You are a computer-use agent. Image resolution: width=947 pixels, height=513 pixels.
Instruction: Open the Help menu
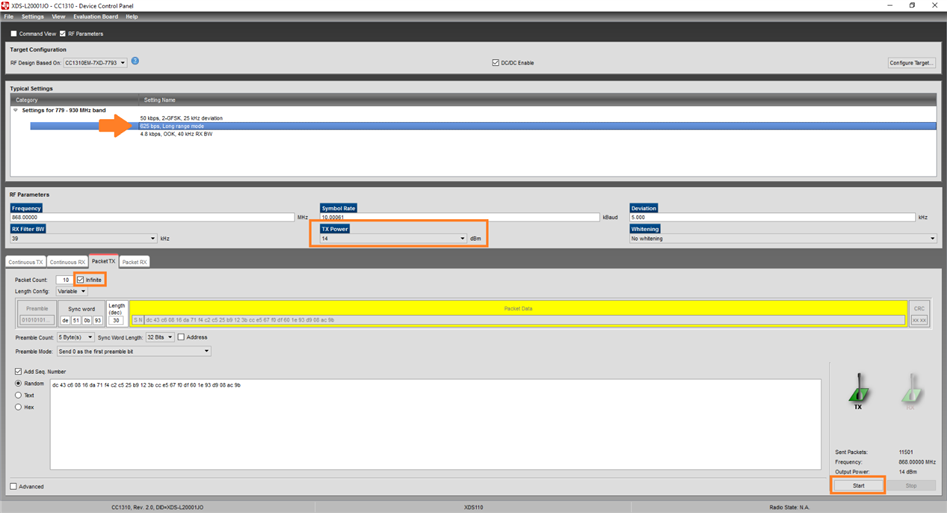[132, 17]
